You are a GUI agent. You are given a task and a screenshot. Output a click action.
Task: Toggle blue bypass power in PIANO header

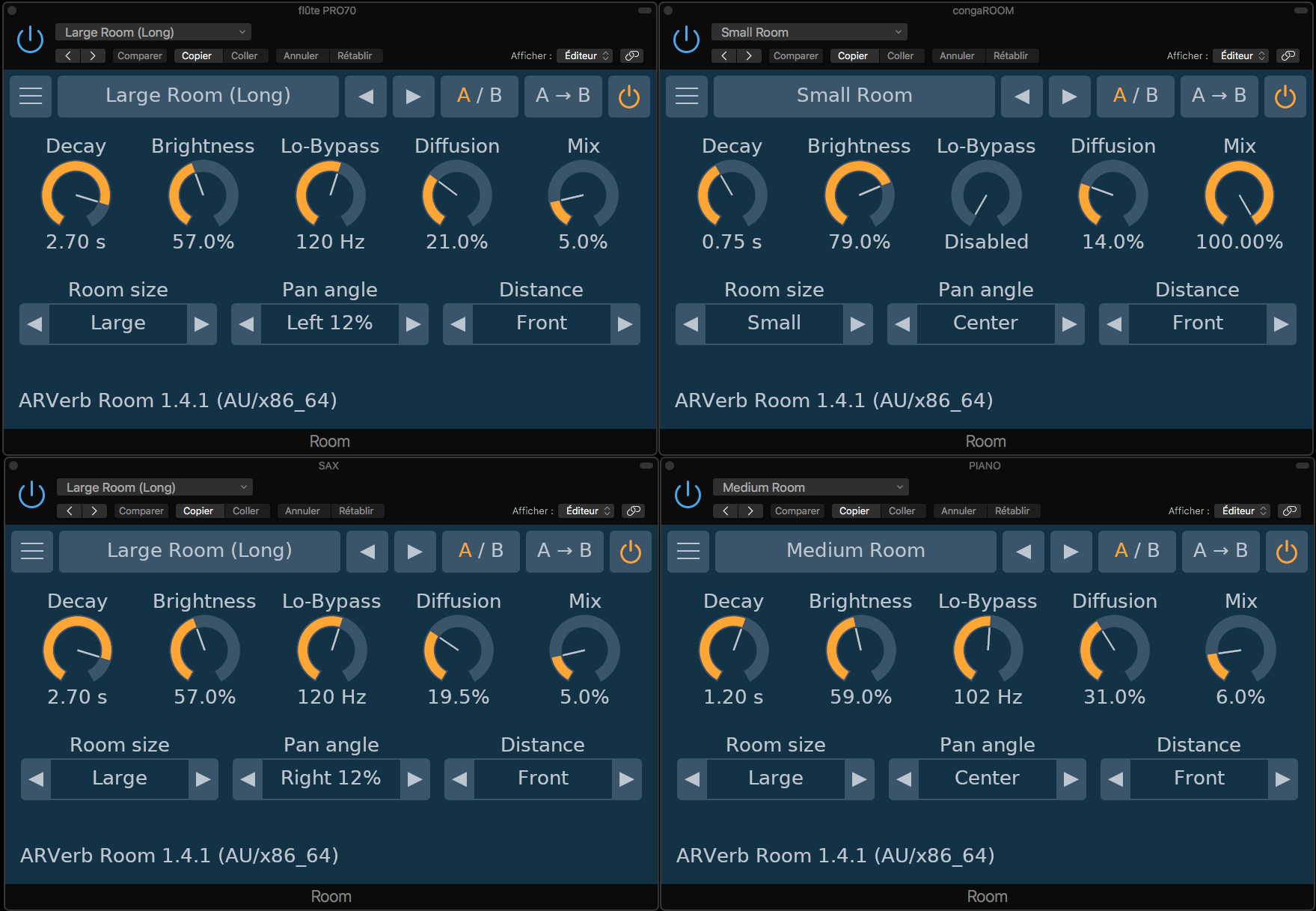688,494
